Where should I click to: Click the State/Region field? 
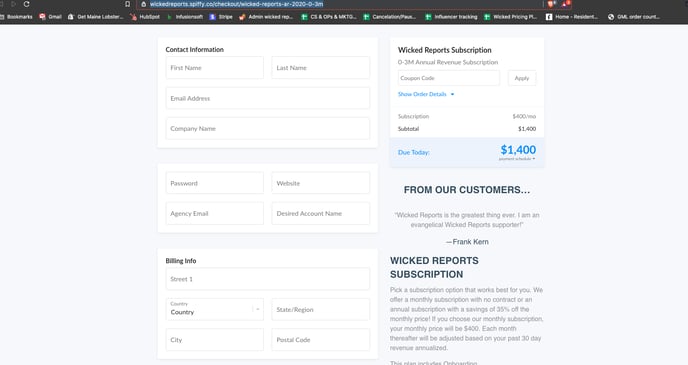pos(321,309)
